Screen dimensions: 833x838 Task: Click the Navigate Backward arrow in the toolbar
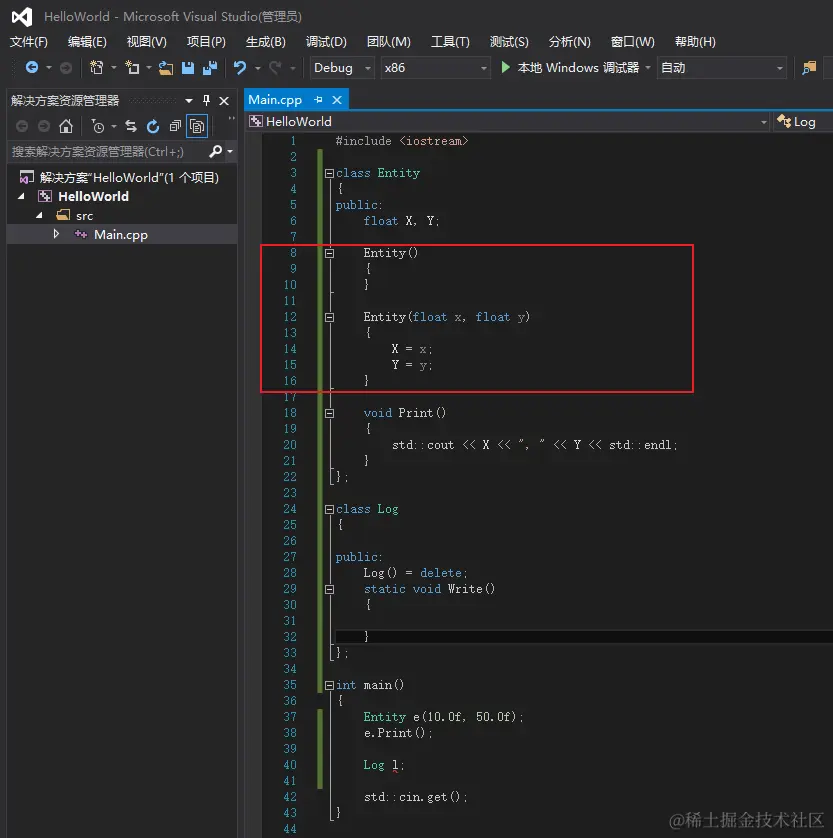point(32,67)
